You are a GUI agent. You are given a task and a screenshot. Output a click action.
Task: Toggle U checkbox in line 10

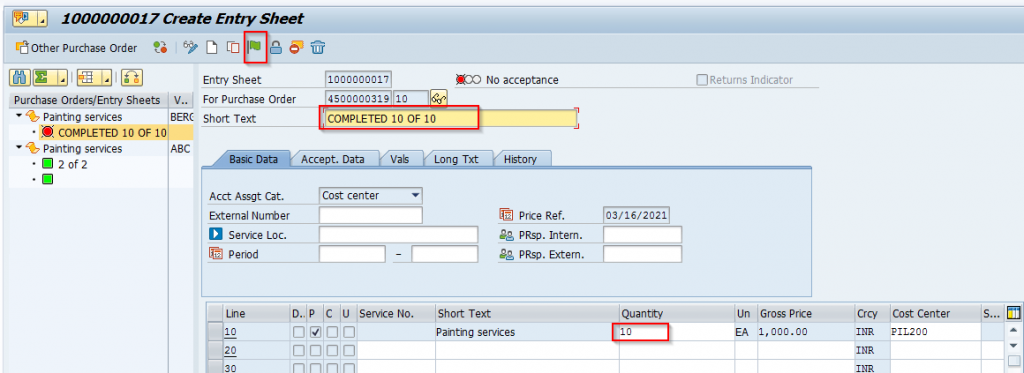point(349,332)
